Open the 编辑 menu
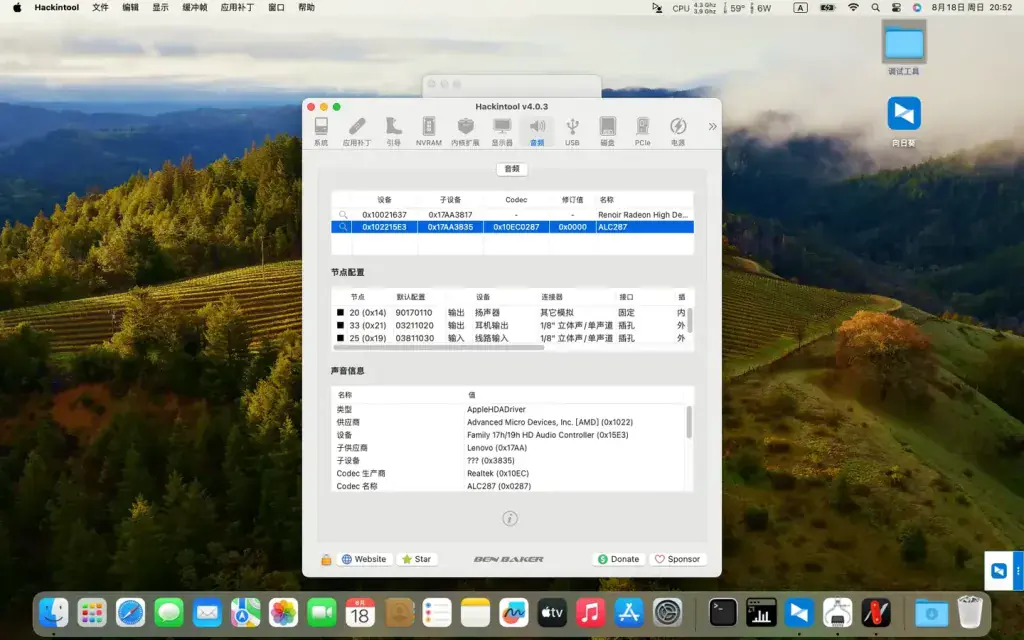Viewport: 1024px width, 640px height. pyautogui.click(x=131, y=8)
